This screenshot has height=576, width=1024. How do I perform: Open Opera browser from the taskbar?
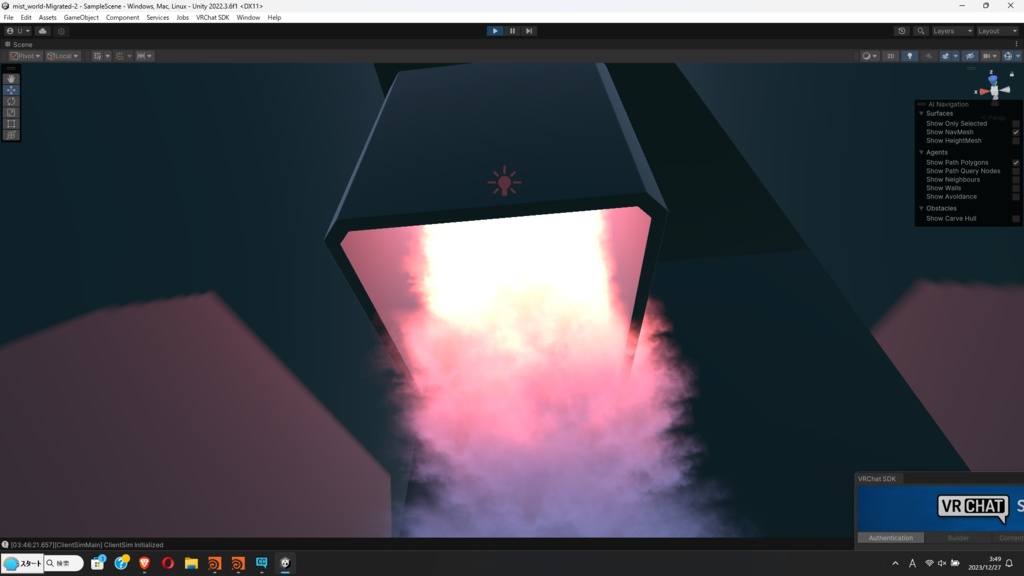coord(168,563)
